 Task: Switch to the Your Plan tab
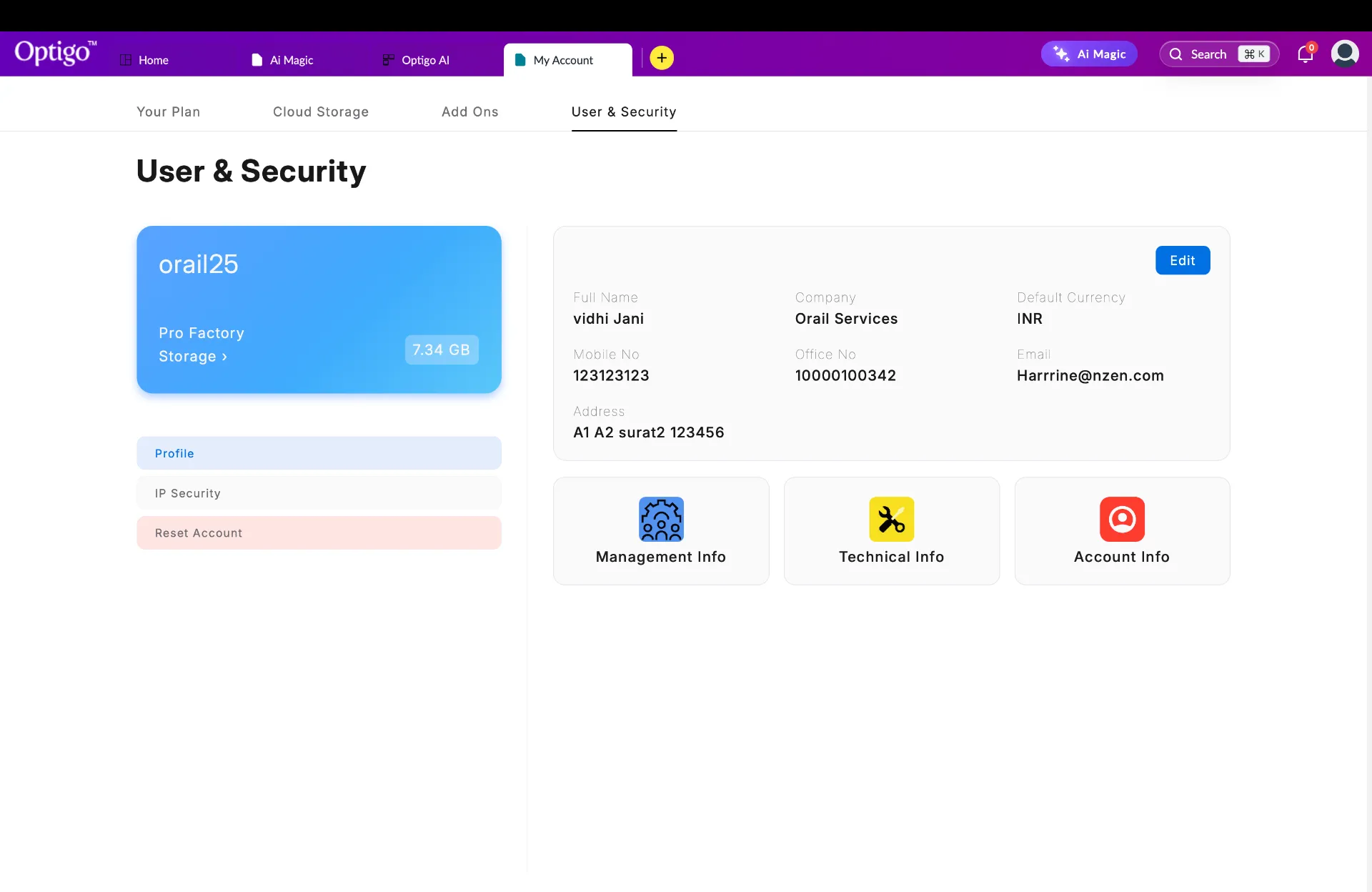(168, 111)
